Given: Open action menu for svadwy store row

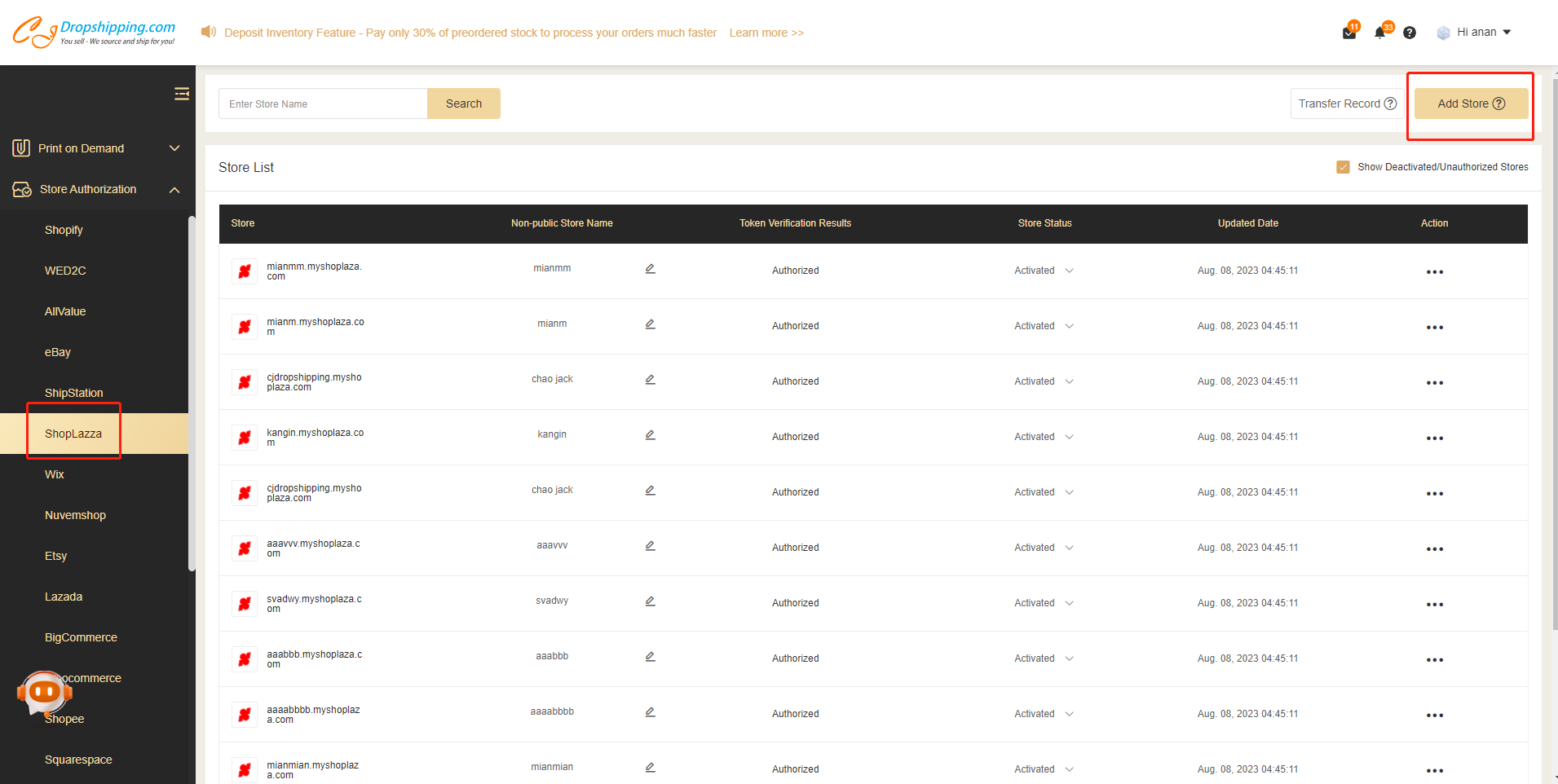Looking at the screenshot, I should coord(1434,605).
